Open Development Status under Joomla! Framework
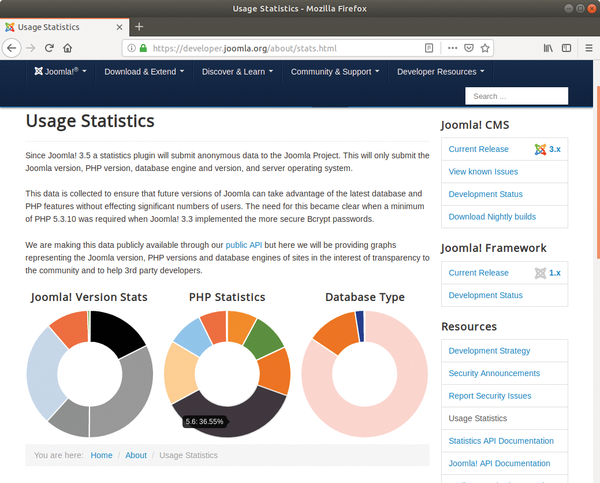Viewport: 600px width, 483px height. pos(485,295)
